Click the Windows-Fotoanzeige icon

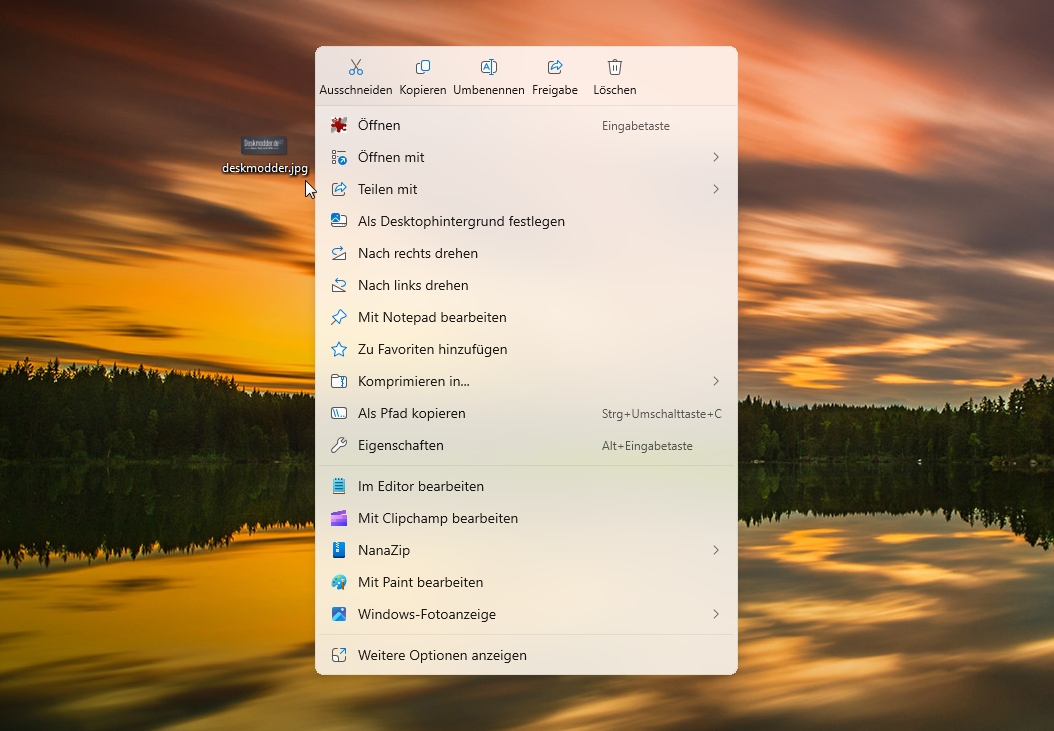point(339,614)
